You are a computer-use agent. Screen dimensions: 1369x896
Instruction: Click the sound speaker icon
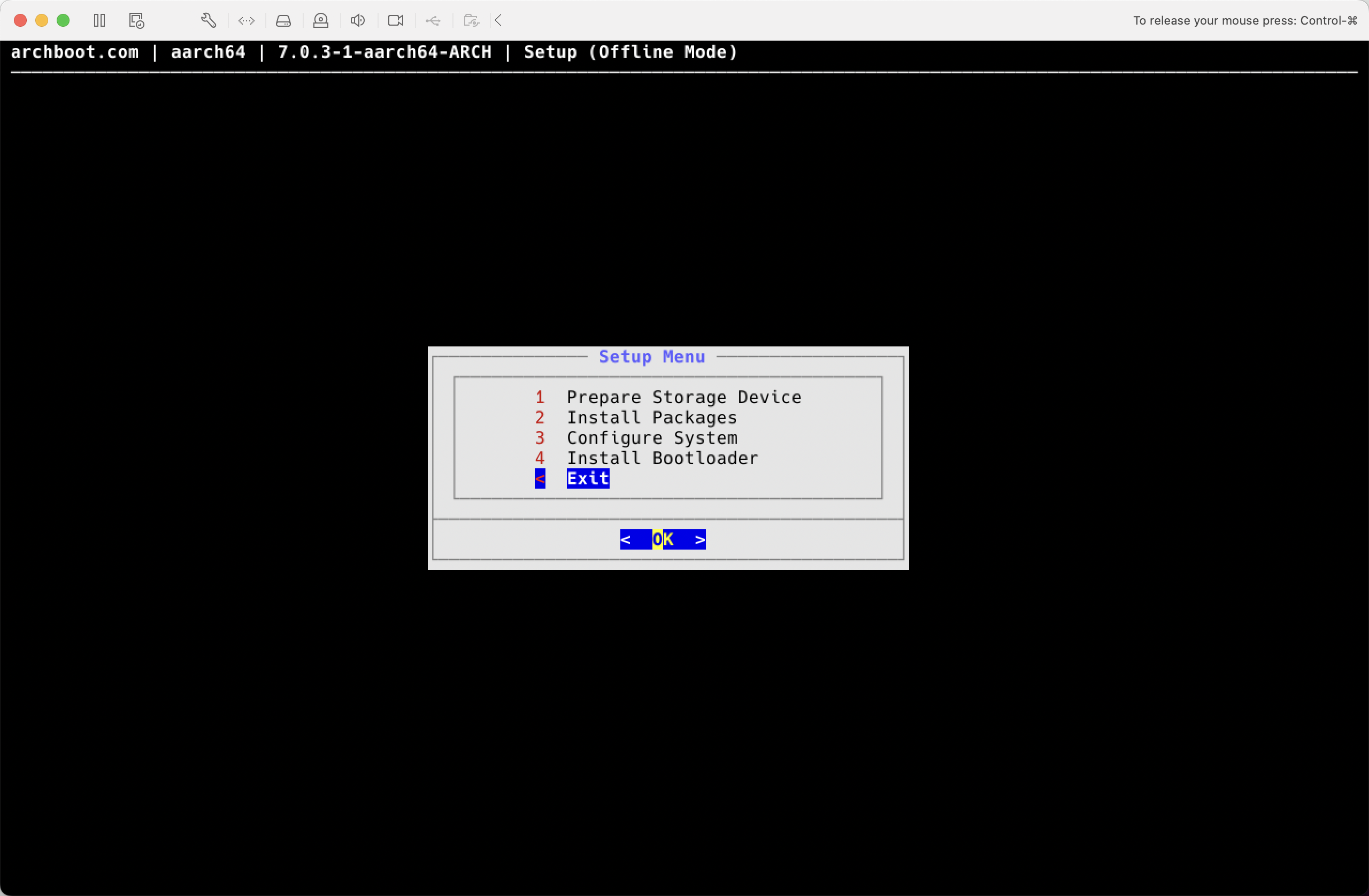click(x=358, y=21)
